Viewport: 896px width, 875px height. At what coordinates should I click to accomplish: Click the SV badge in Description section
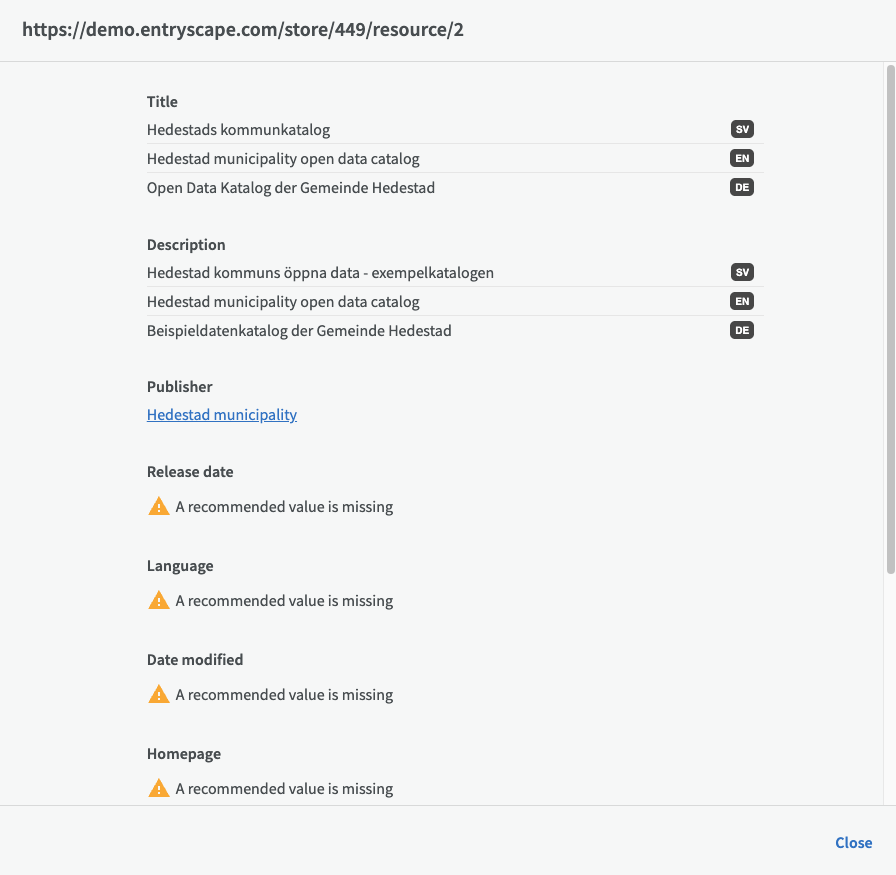coord(741,272)
